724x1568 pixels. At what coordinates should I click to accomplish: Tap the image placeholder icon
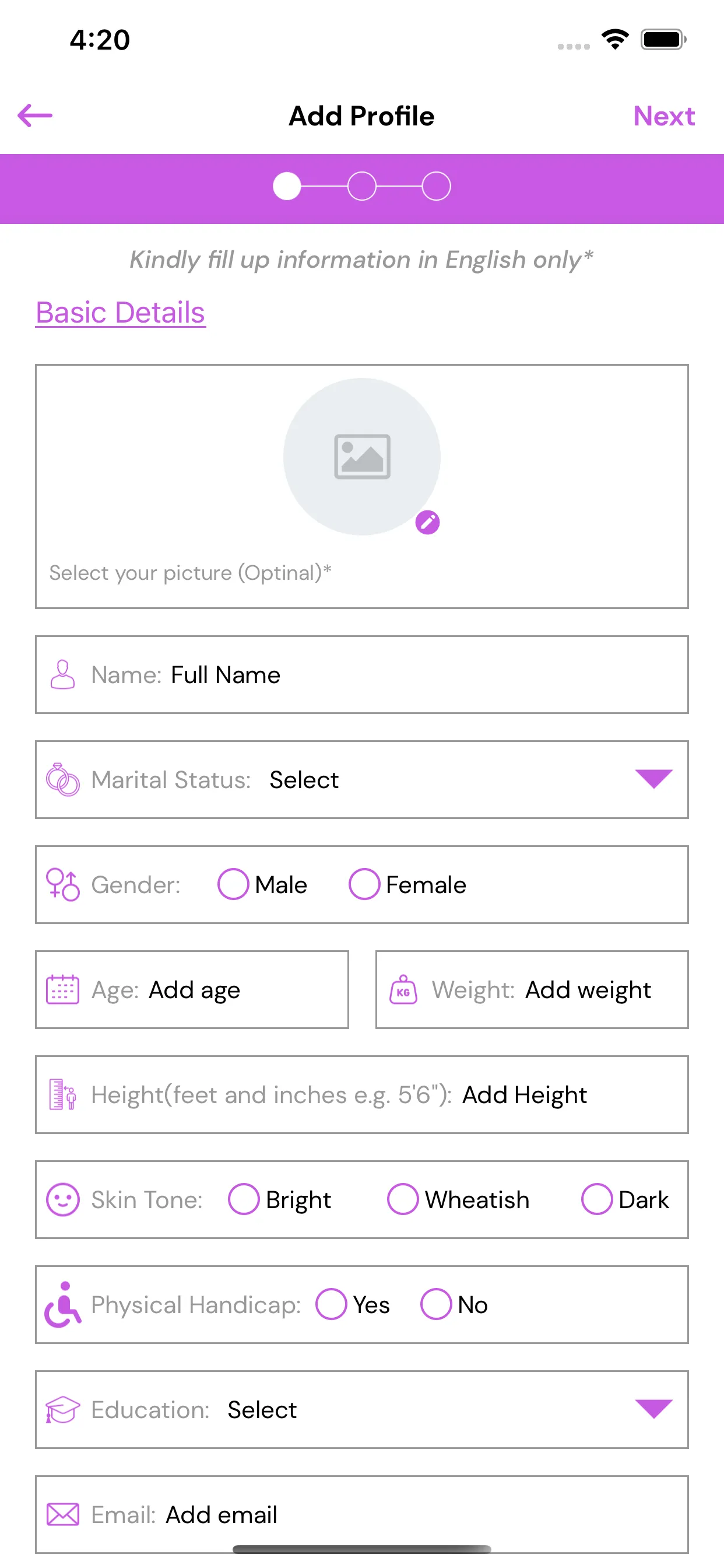coord(362,457)
